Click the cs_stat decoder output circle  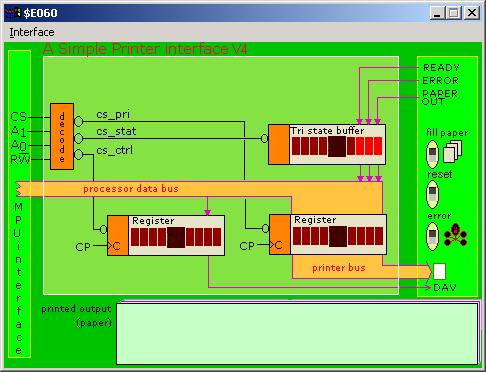point(78,138)
